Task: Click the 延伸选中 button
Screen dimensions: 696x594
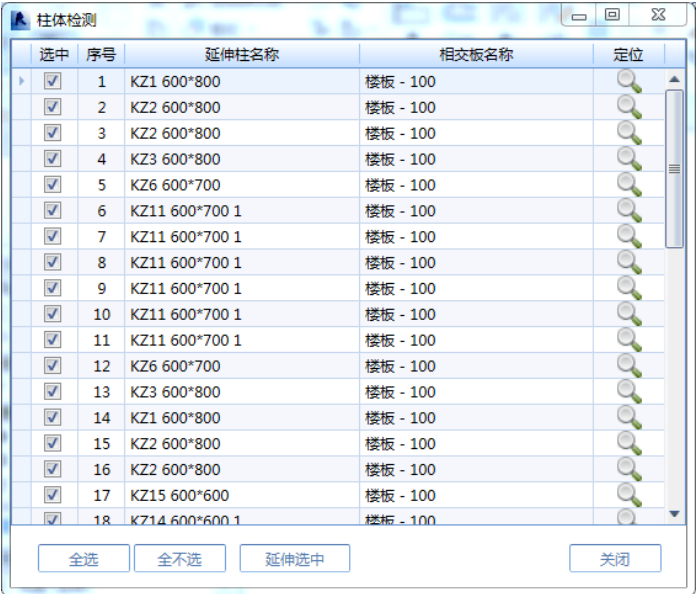Action: pyautogui.click(x=295, y=558)
